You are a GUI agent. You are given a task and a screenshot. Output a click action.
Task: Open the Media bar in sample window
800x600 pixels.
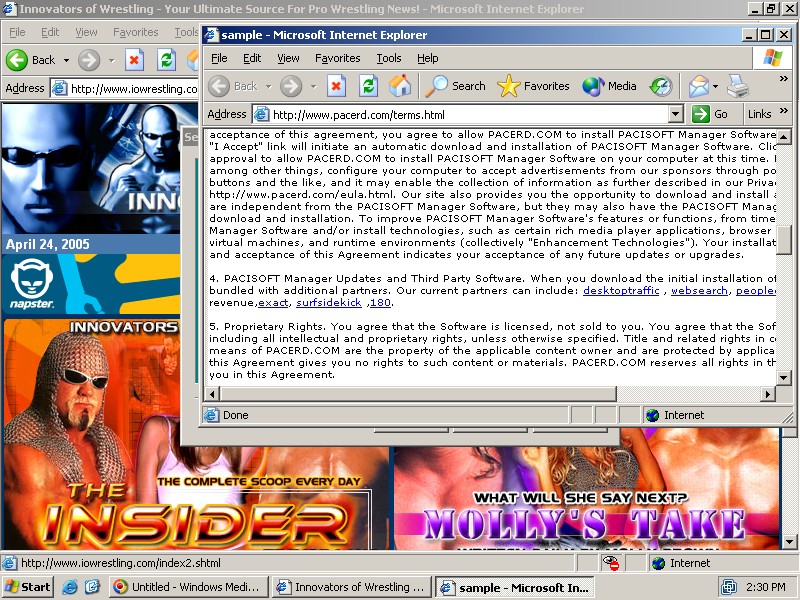point(609,86)
